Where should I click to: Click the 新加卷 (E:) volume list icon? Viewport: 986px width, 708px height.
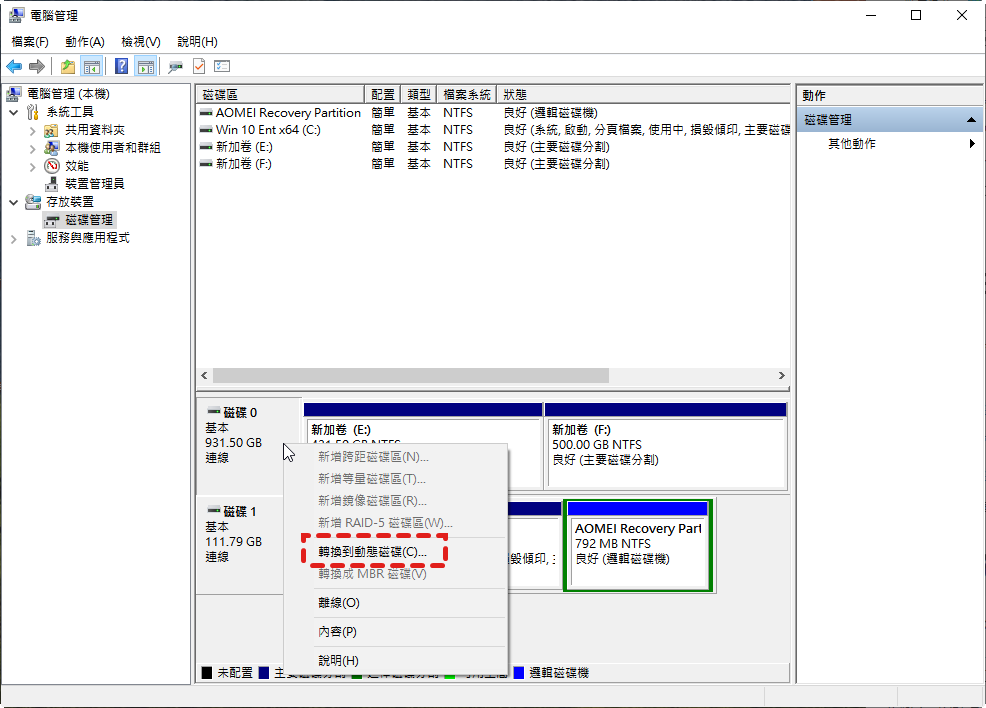click(x=206, y=147)
